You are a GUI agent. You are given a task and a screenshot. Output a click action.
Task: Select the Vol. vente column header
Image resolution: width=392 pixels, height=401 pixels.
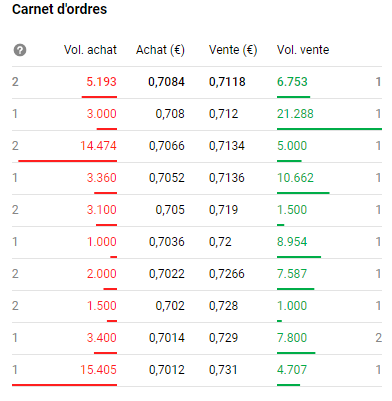coord(303,50)
